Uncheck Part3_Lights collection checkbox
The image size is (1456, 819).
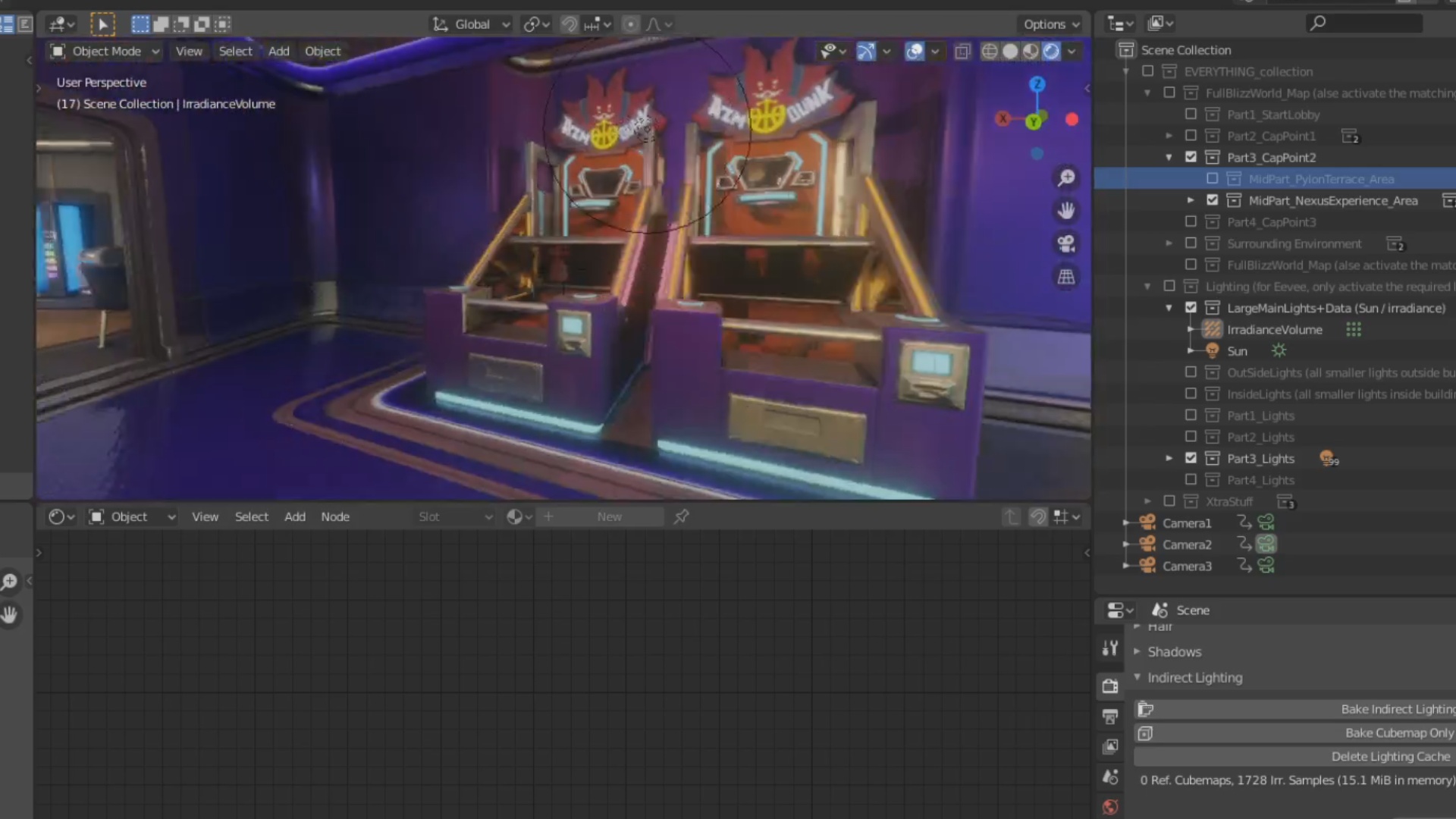coord(1191,458)
